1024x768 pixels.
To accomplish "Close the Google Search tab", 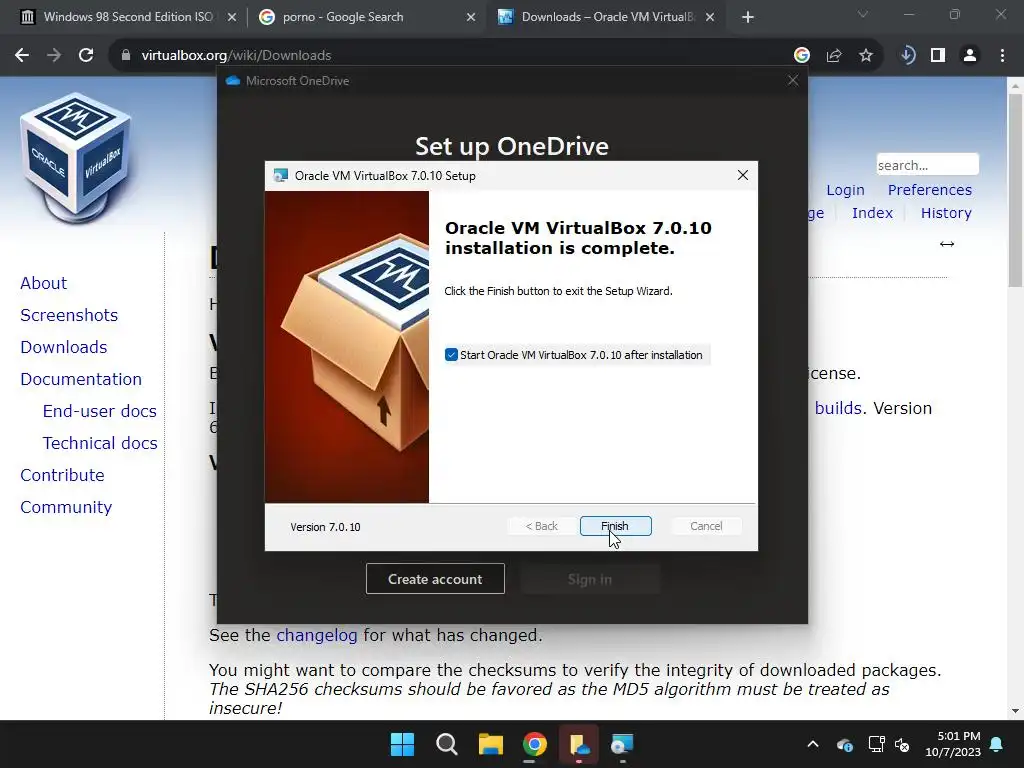I will click(x=471, y=17).
